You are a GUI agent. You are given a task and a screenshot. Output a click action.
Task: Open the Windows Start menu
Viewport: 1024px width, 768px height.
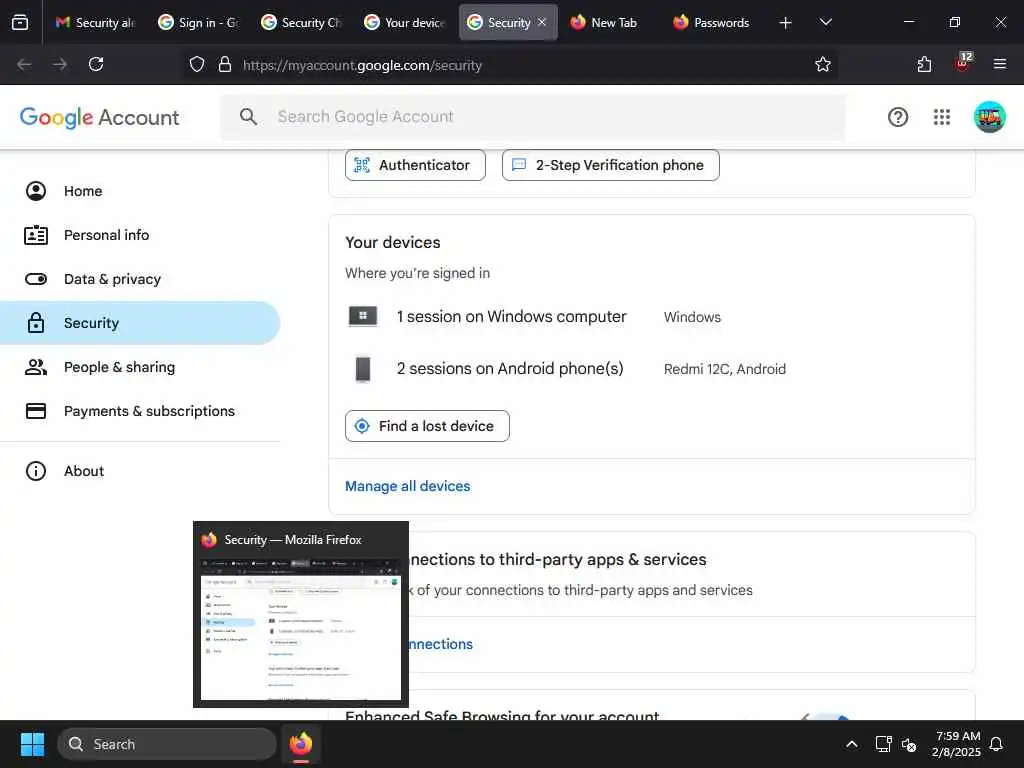pos(32,744)
